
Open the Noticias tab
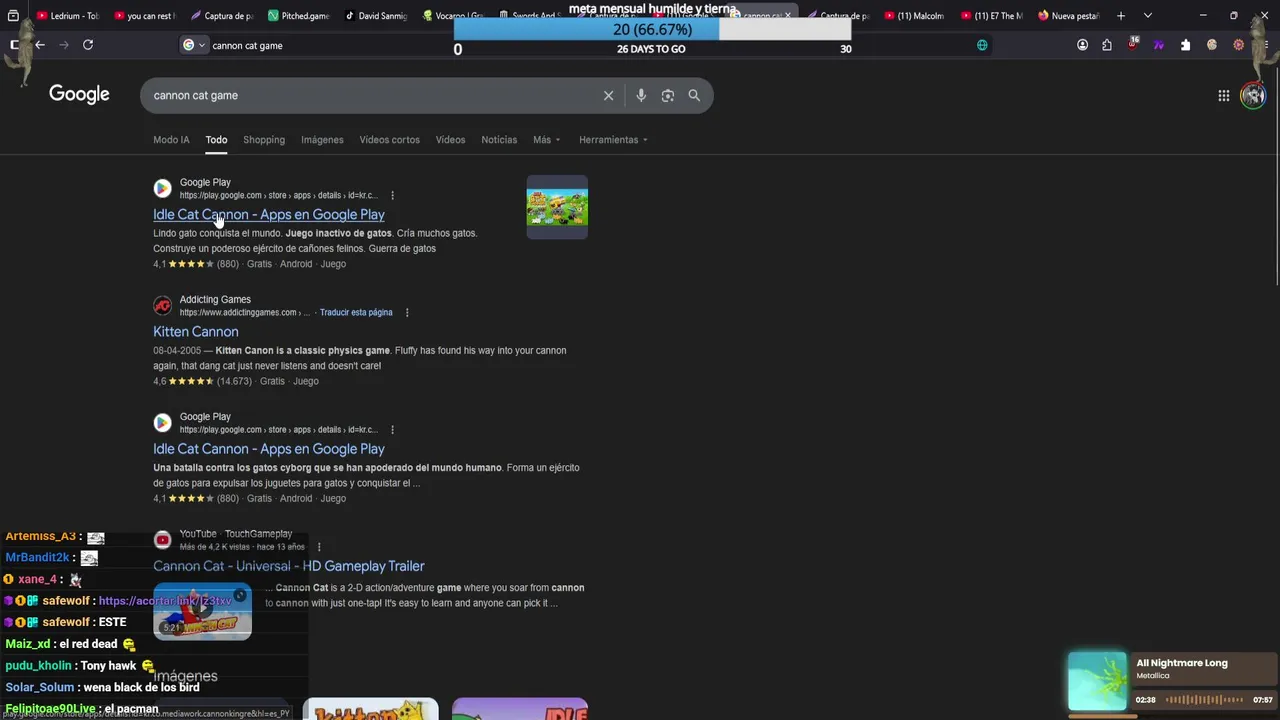click(x=499, y=140)
